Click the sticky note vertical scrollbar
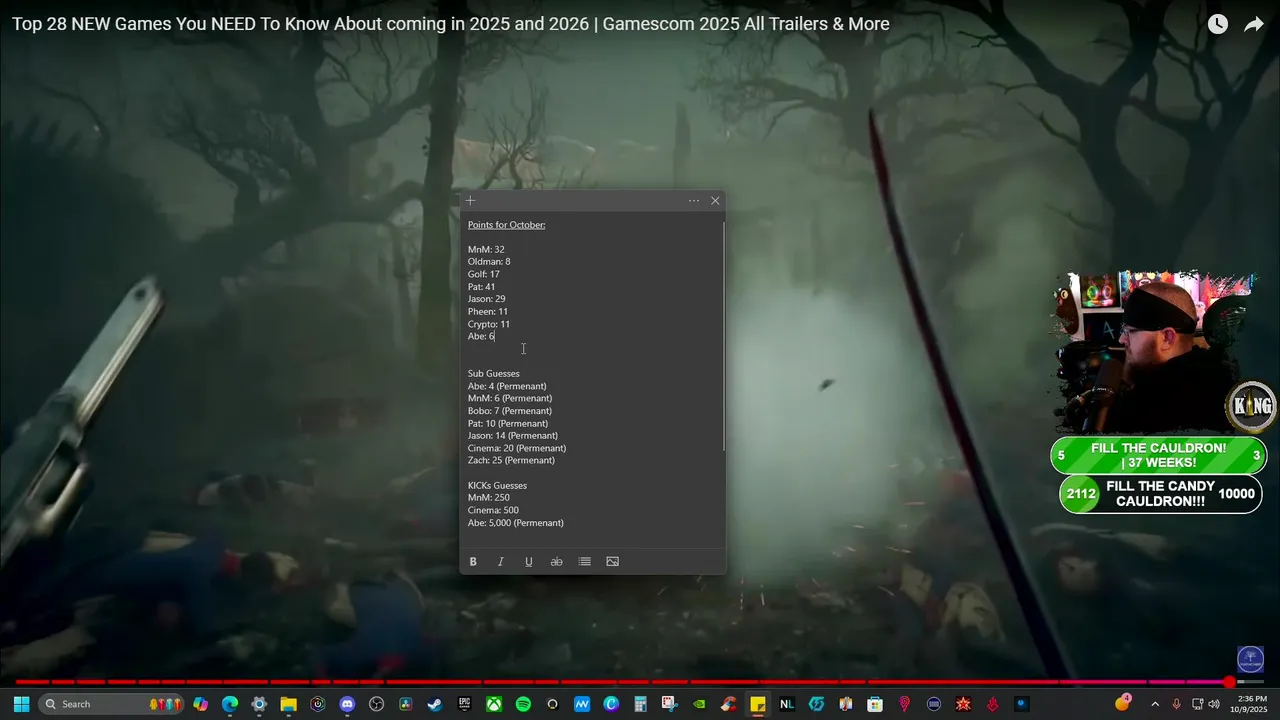The width and height of the screenshot is (1280, 720). coord(723,336)
